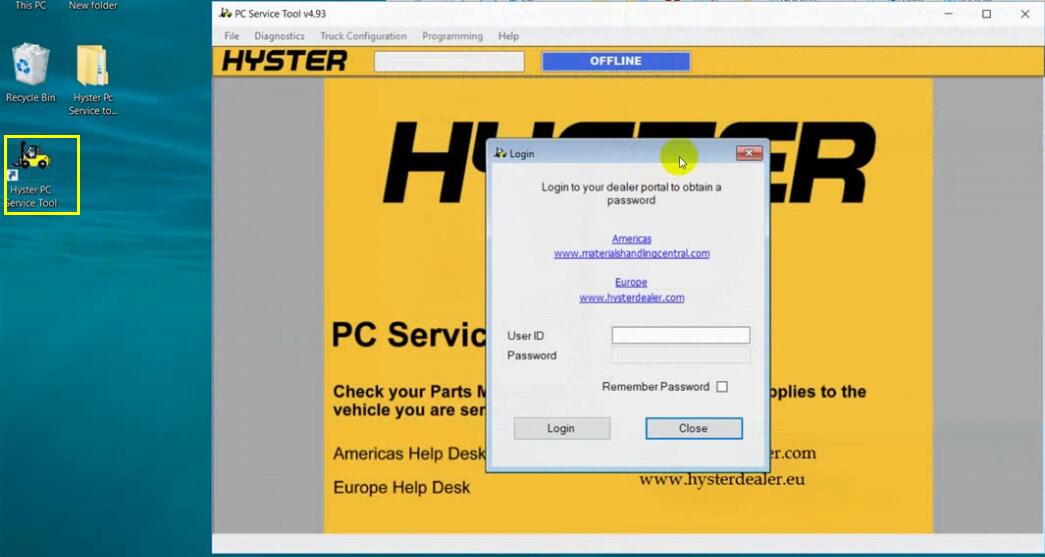
Task: Click the Password input field
Action: point(680,355)
